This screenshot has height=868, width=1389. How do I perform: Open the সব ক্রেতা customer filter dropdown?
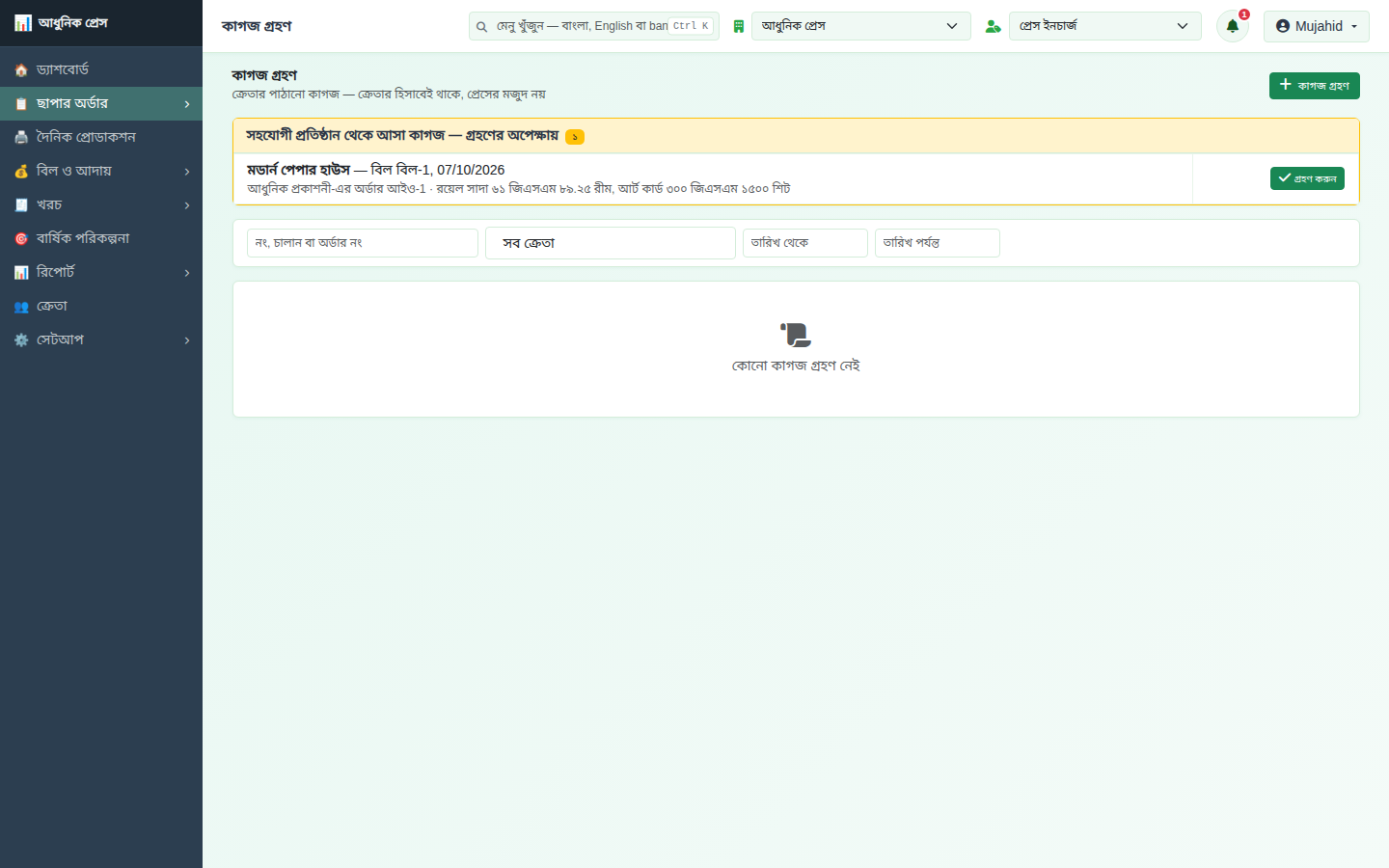click(x=611, y=243)
